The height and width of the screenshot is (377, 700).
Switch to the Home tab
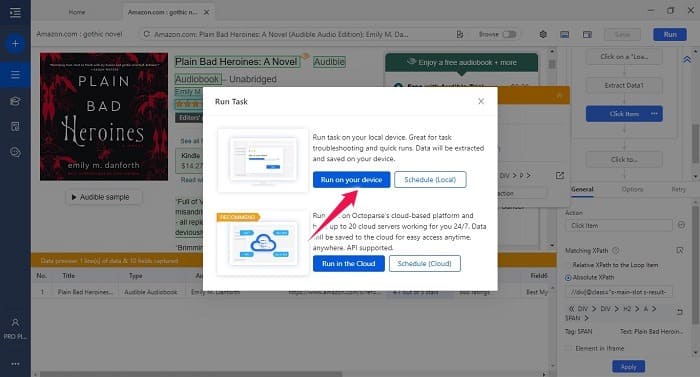(77, 12)
